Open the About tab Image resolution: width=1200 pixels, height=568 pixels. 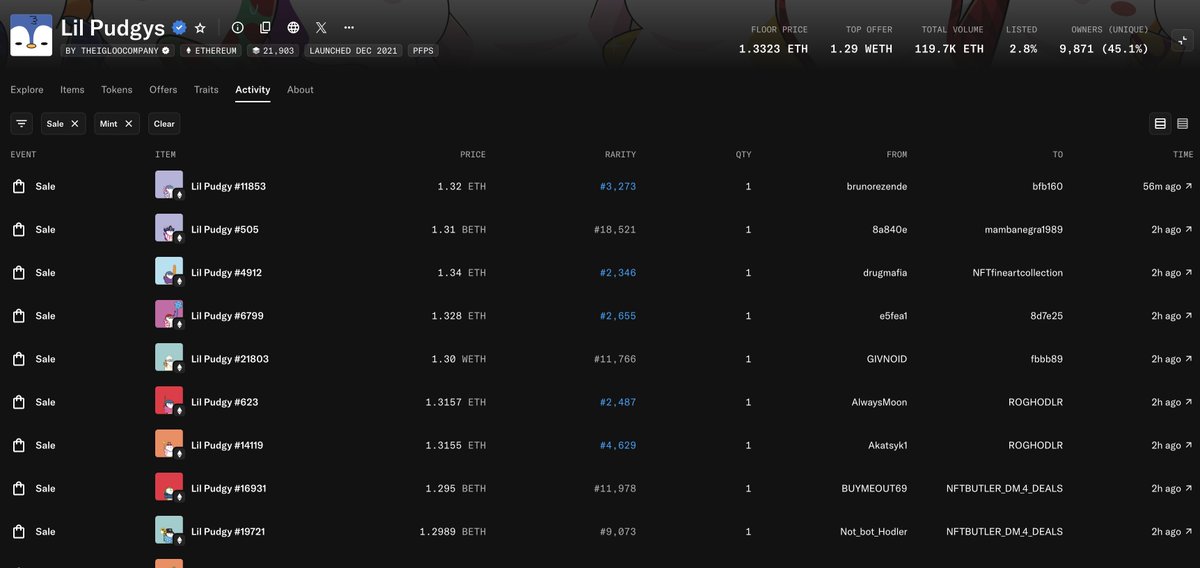point(300,90)
